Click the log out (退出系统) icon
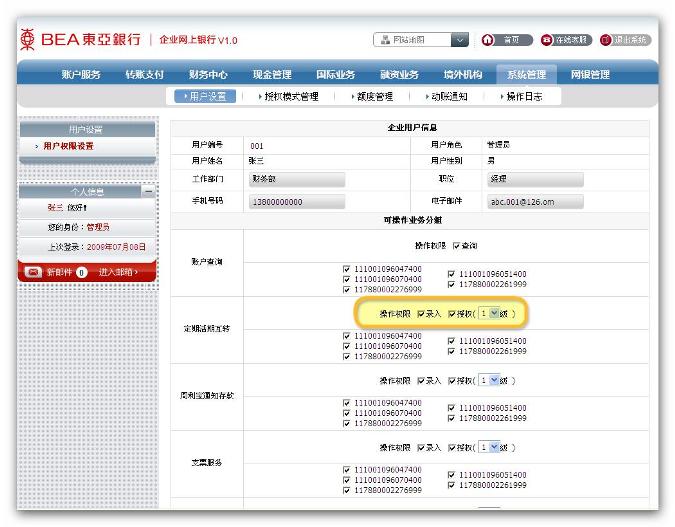The width and height of the screenshot is (675, 527). [x=606, y=40]
